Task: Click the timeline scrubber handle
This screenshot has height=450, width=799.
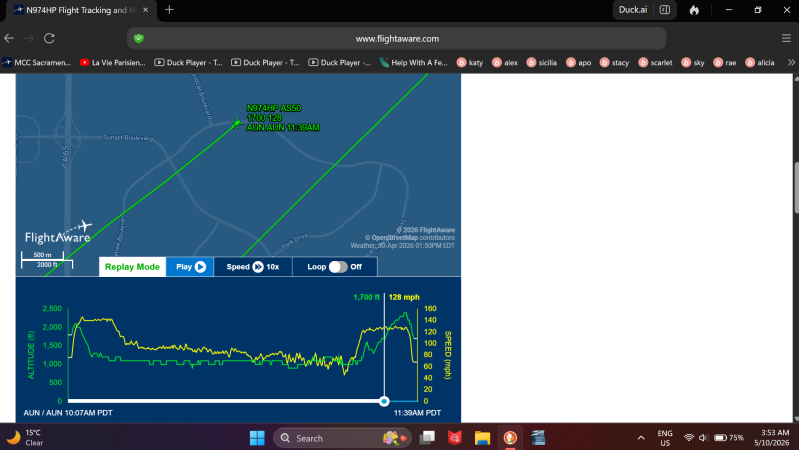Action: pos(384,401)
